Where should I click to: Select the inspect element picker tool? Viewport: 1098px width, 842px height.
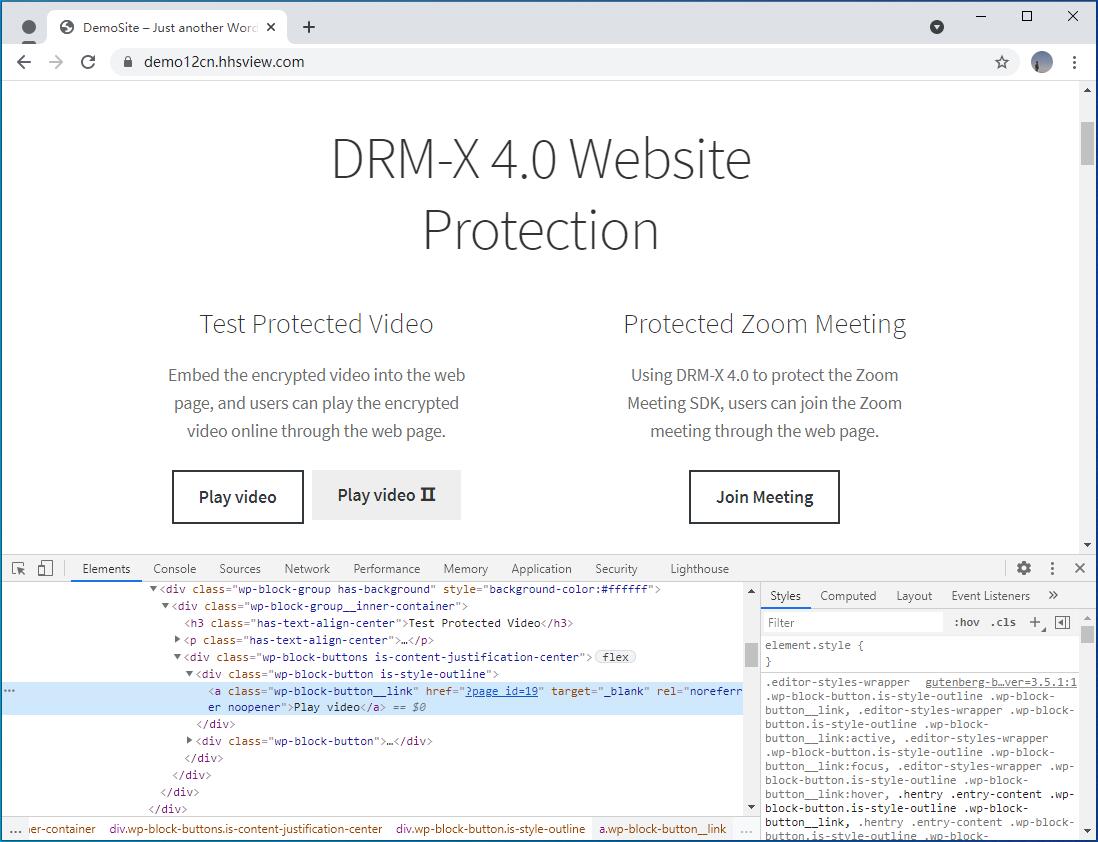coord(17,567)
